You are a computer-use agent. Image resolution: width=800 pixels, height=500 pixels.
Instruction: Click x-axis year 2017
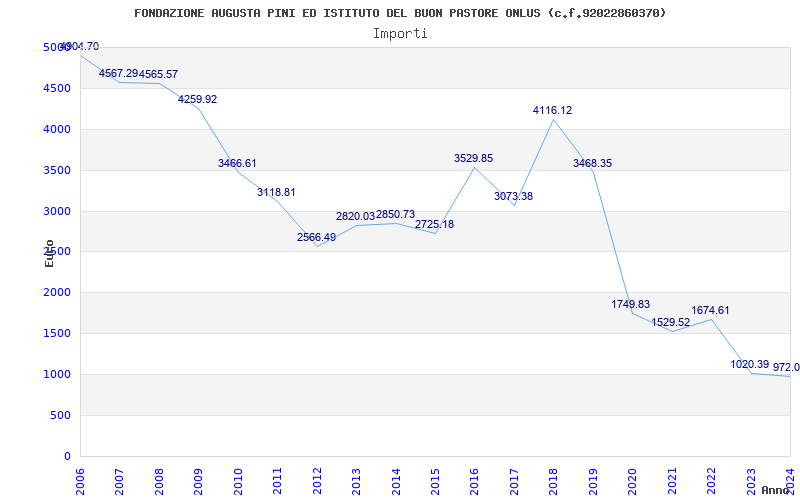(x=514, y=482)
